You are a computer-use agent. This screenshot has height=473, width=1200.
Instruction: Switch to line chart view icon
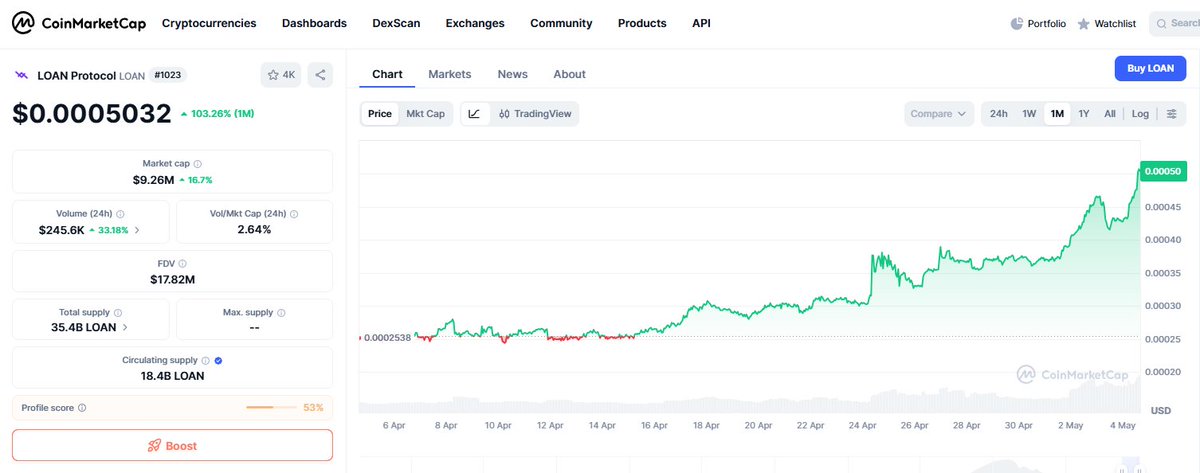[x=474, y=114]
